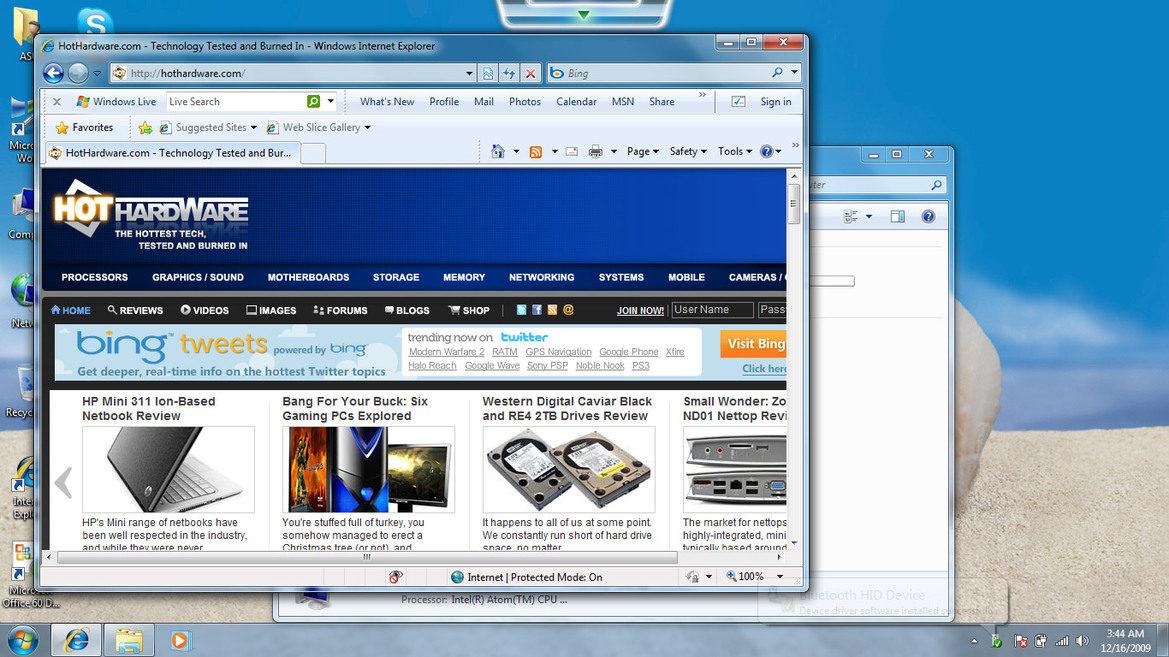Click Add to Favorites Bar star icon
This screenshot has height=657, width=1169.
(x=145, y=128)
